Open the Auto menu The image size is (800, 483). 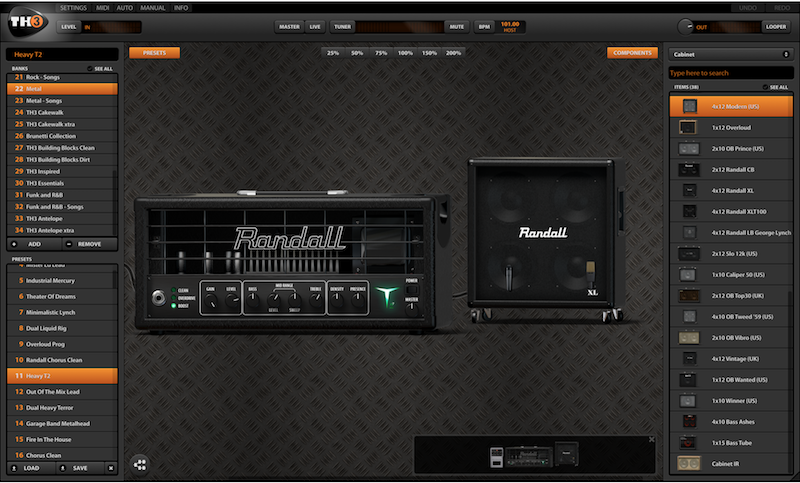(124, 8)
